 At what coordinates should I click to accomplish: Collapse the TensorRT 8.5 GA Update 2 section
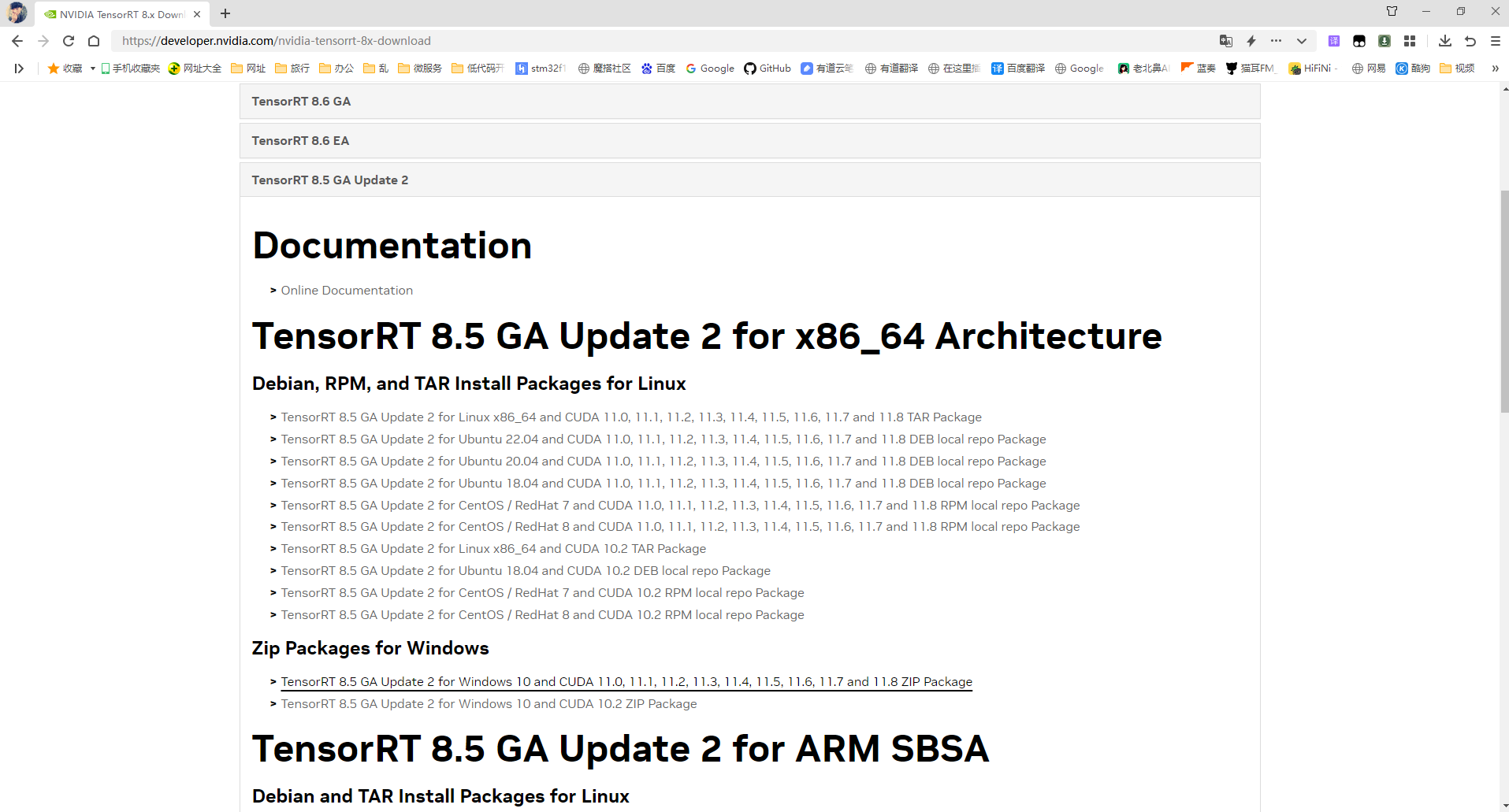point(329,180)
